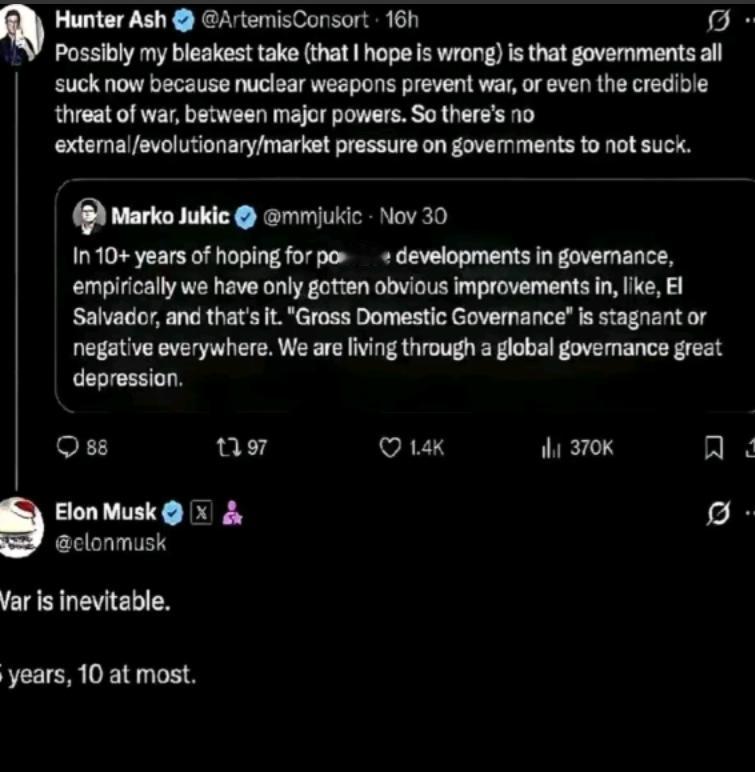Screen dimensions: 755x772
Task: Click the X affiliate badge beside Elon Musk
Action: pyautogui.click(x=202, y=513)
